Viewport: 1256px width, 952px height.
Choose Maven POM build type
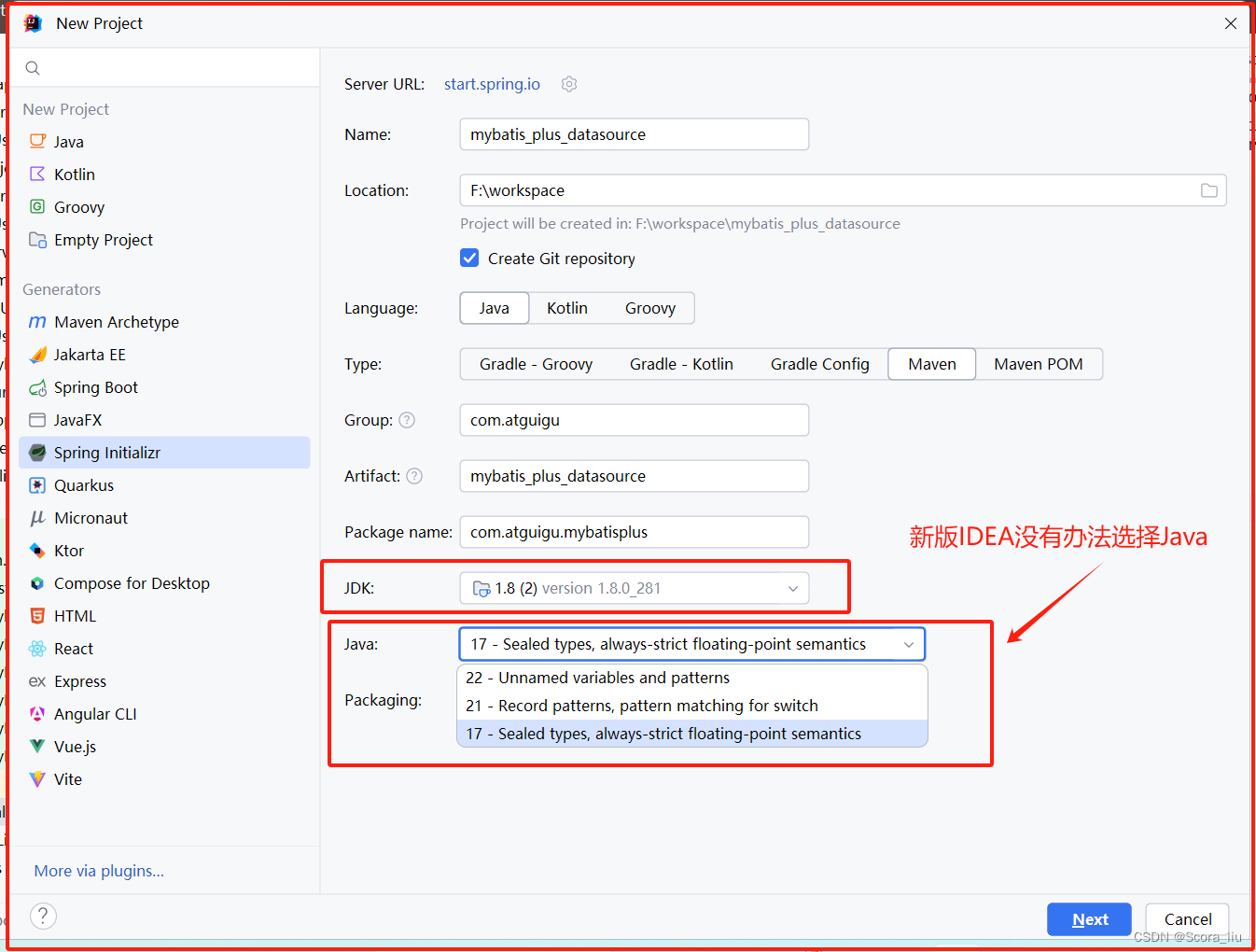(x=1039, y=364)
